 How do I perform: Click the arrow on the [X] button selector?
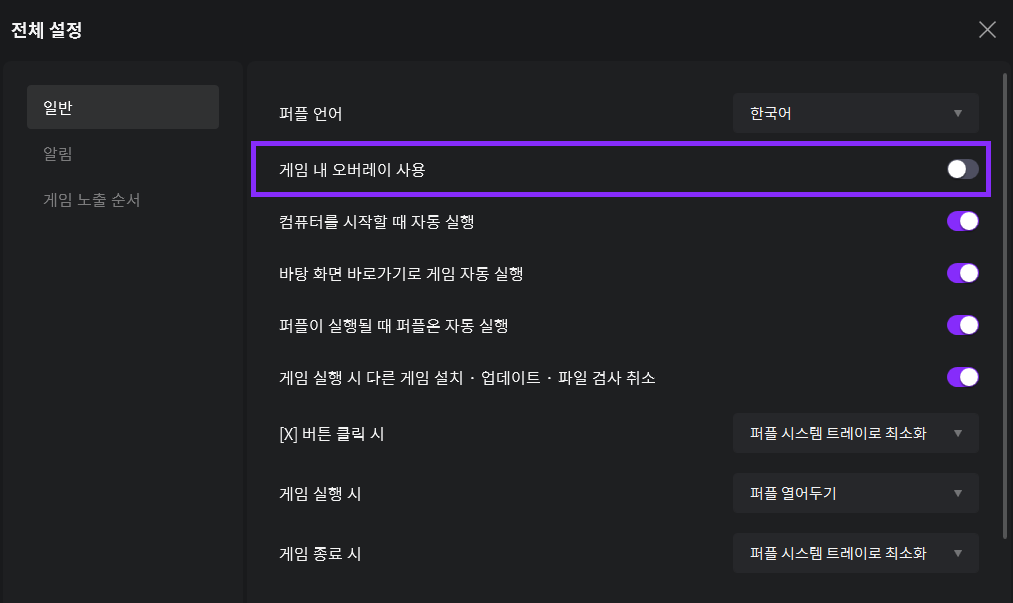tap(957, 433)
